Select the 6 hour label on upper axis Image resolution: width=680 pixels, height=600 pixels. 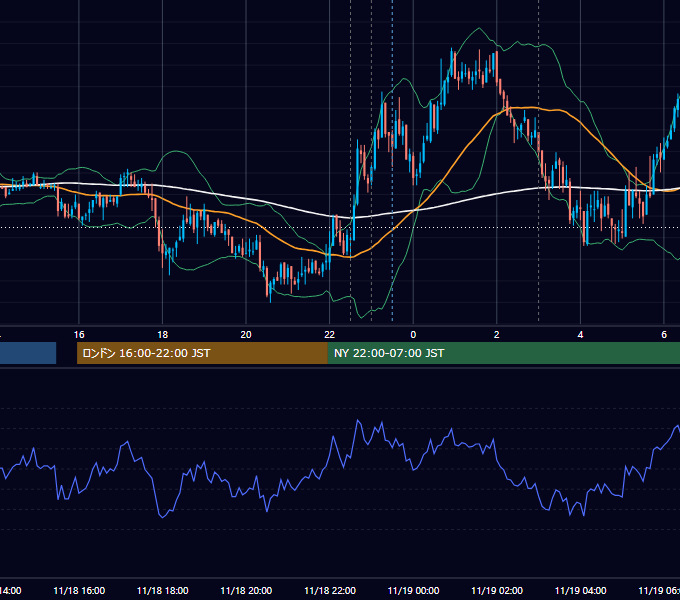pyautogui.click(x=664, y=335)
